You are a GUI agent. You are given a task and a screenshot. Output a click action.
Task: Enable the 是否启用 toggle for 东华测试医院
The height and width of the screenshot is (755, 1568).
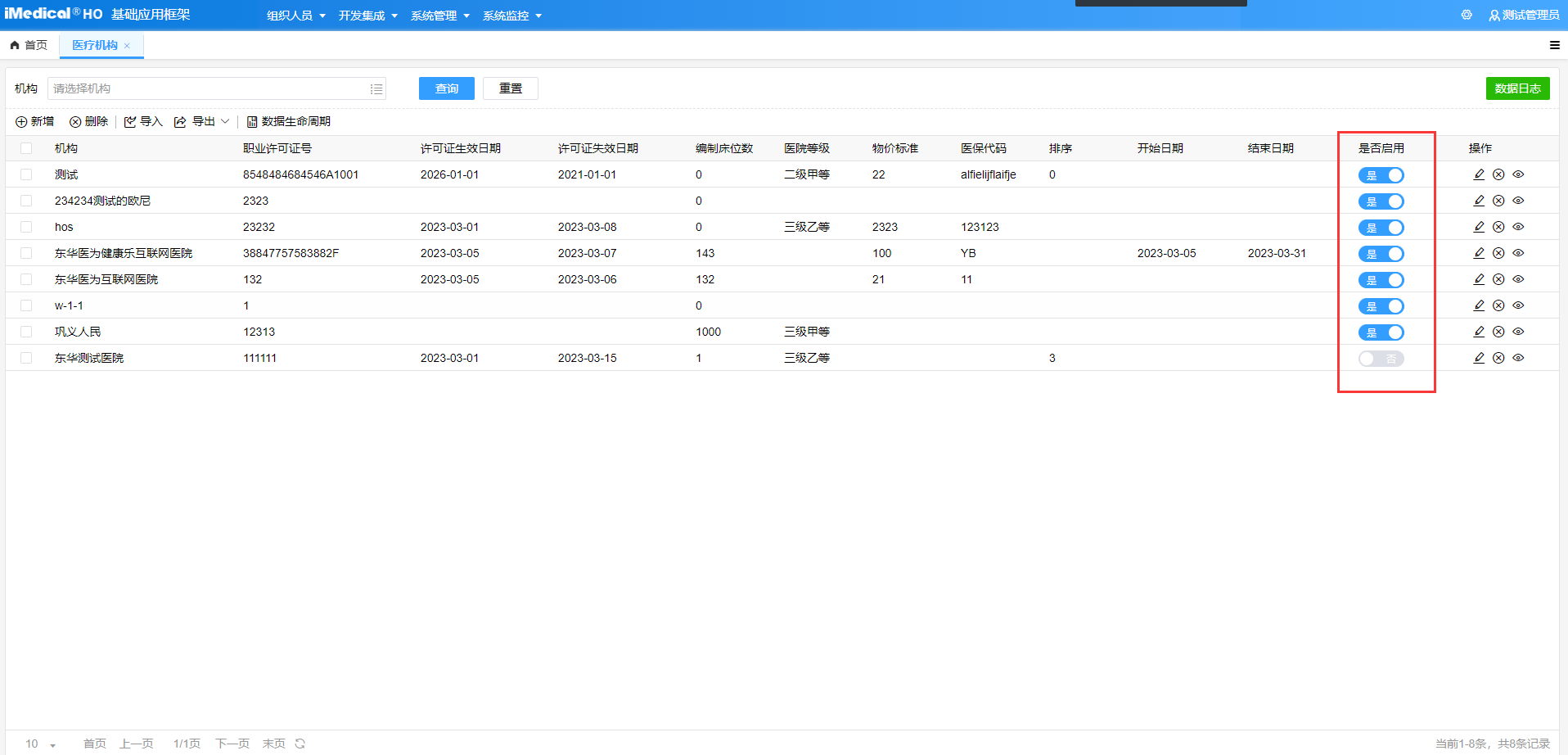(x=1381, y=359)
